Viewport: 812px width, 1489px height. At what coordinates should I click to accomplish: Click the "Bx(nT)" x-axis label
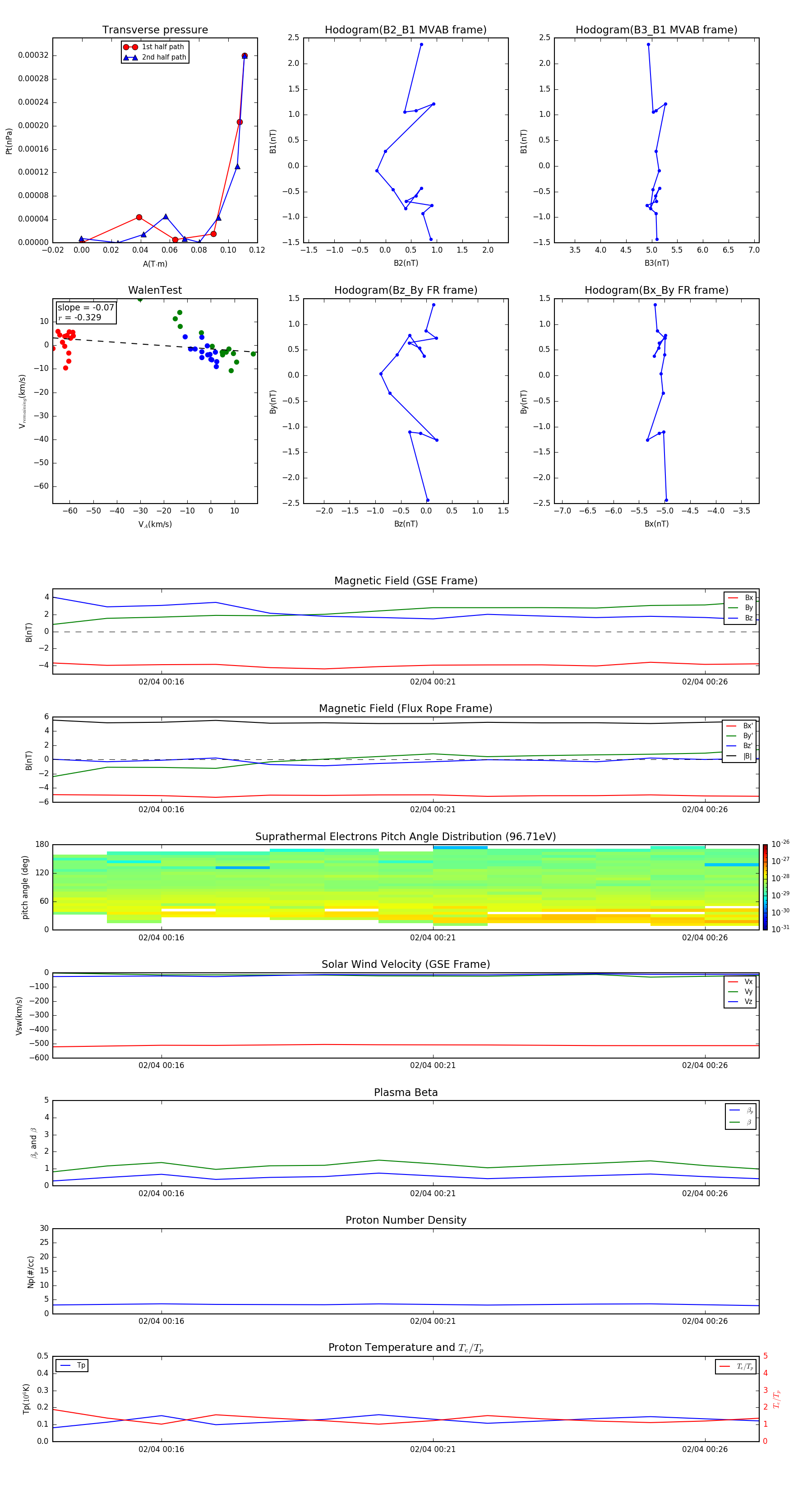click(x=656, y=524)
